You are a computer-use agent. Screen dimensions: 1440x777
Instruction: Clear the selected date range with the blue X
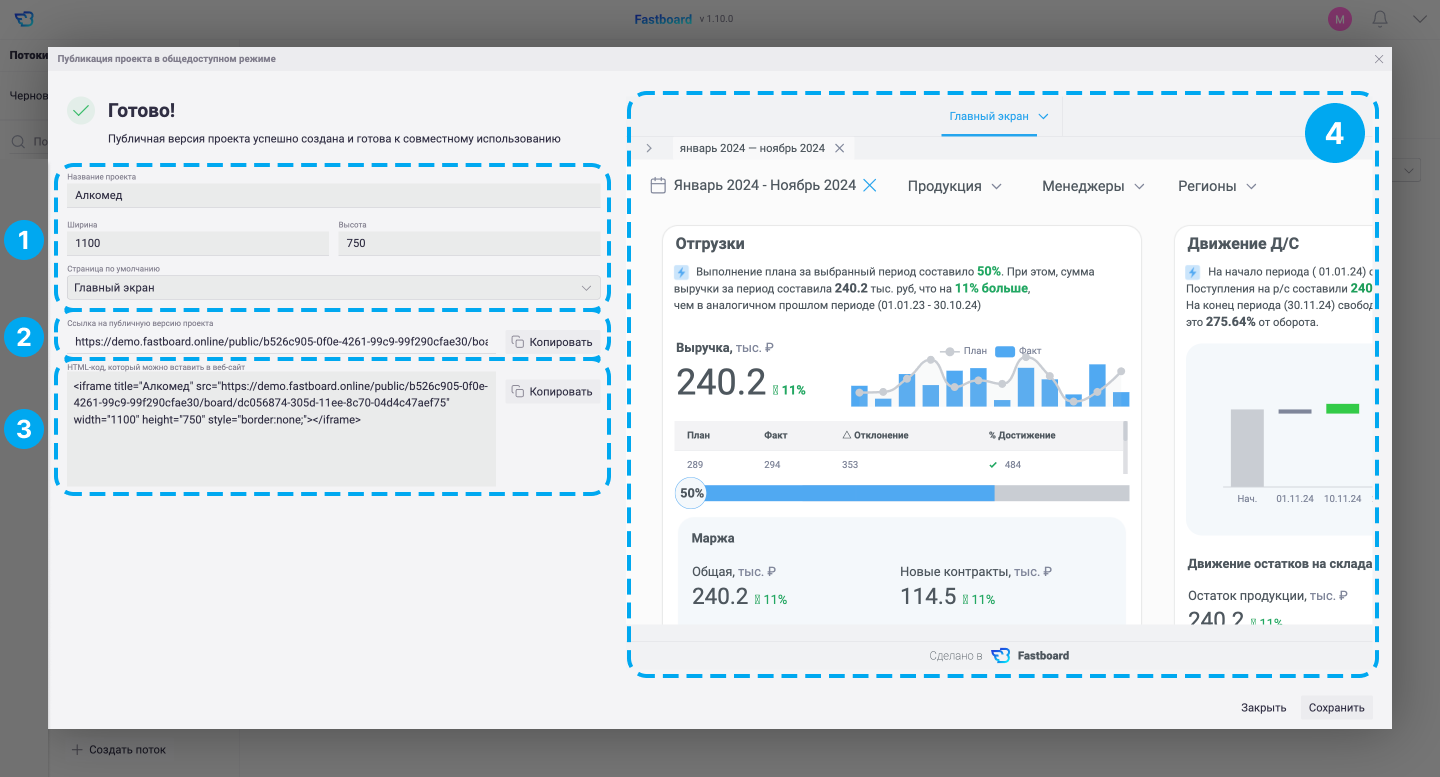[870, 185]
